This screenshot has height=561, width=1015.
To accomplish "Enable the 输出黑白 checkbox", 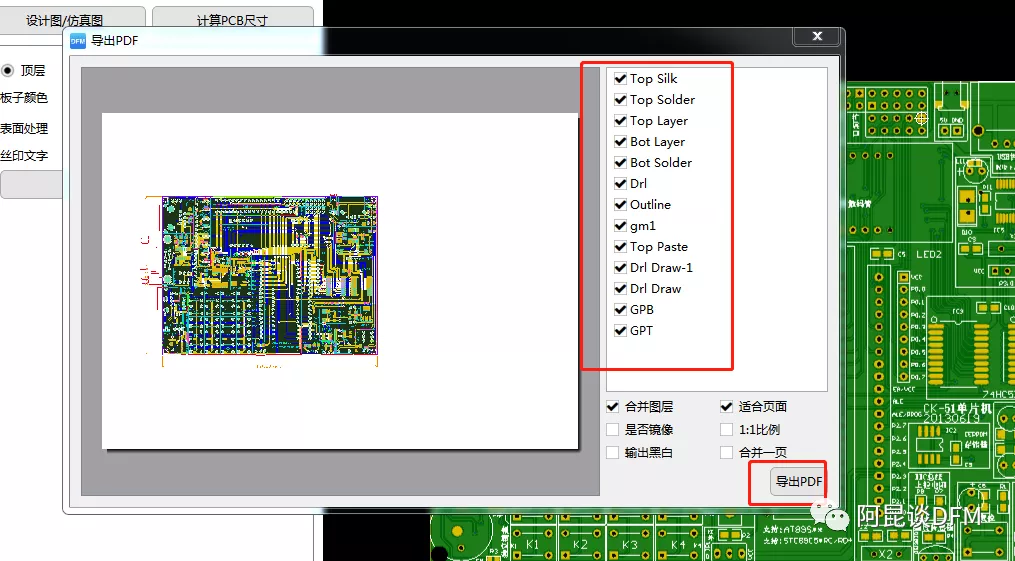I will [612, 453].
